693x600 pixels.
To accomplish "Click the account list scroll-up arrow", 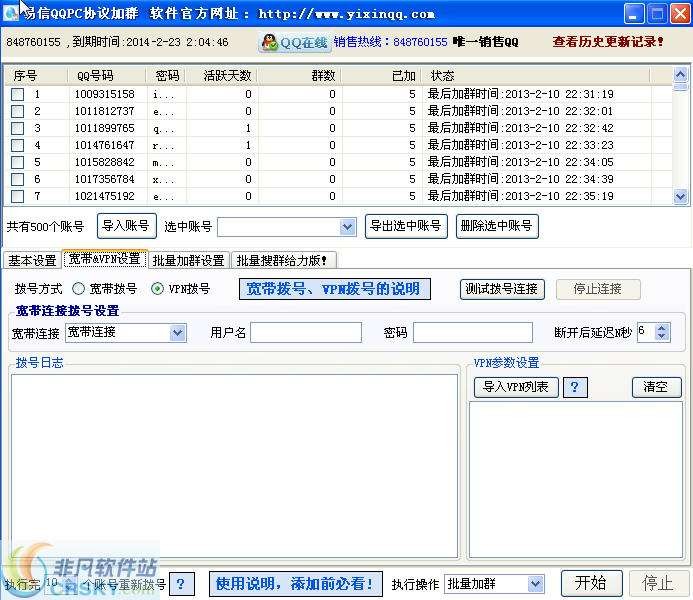I will tap(680, 74).
